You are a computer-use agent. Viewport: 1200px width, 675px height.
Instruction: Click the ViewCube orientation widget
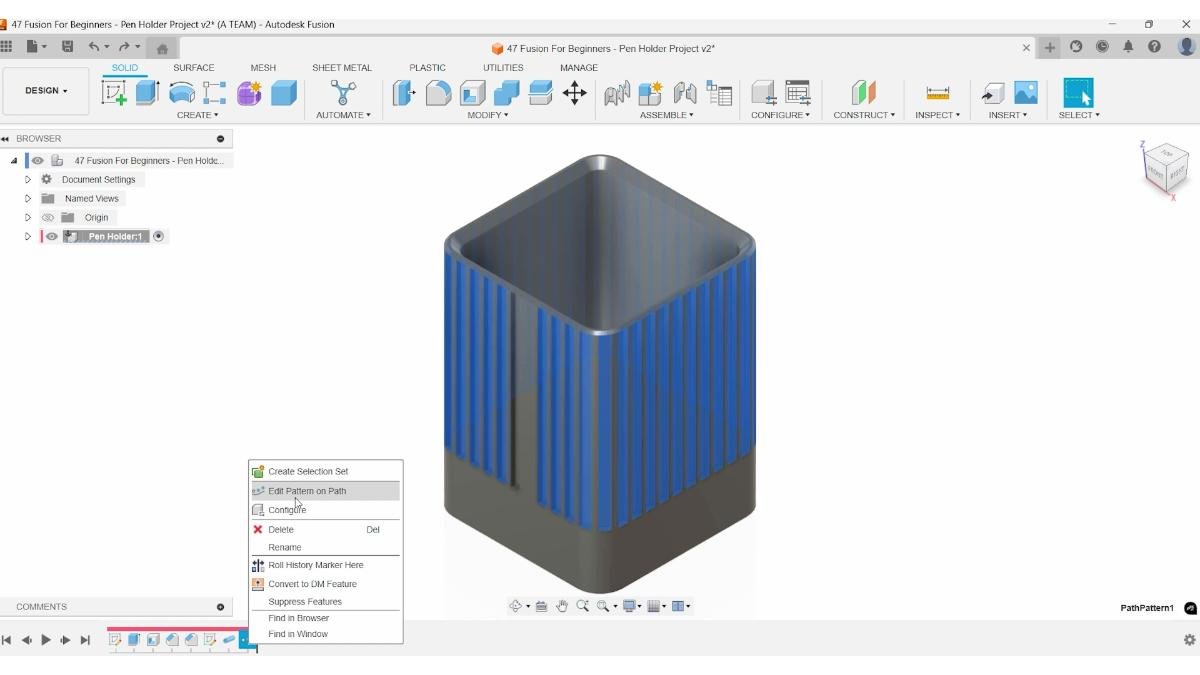click(x=1165, y=167)
